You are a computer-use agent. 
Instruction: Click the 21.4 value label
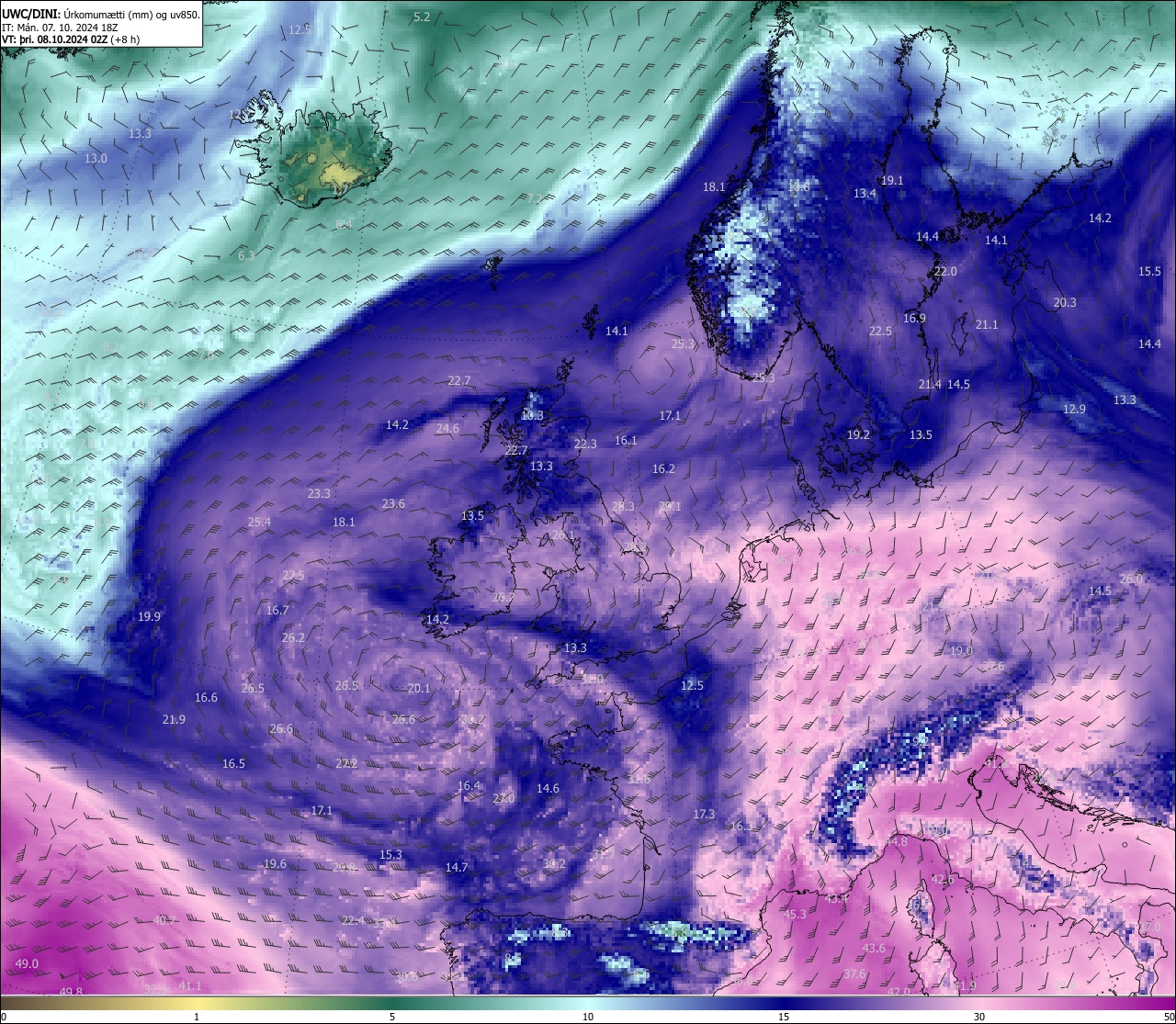[930, 384]
